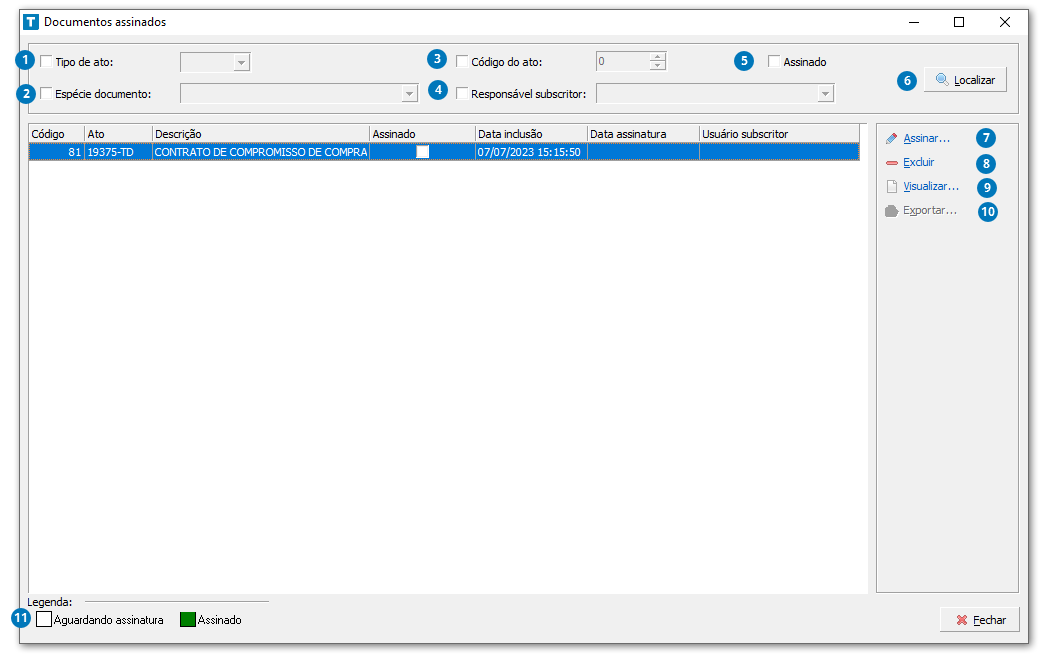The width and height of the screenshot is (1042, 657).
Task: Decrease the Código do ato value
Action: point(657,66)
